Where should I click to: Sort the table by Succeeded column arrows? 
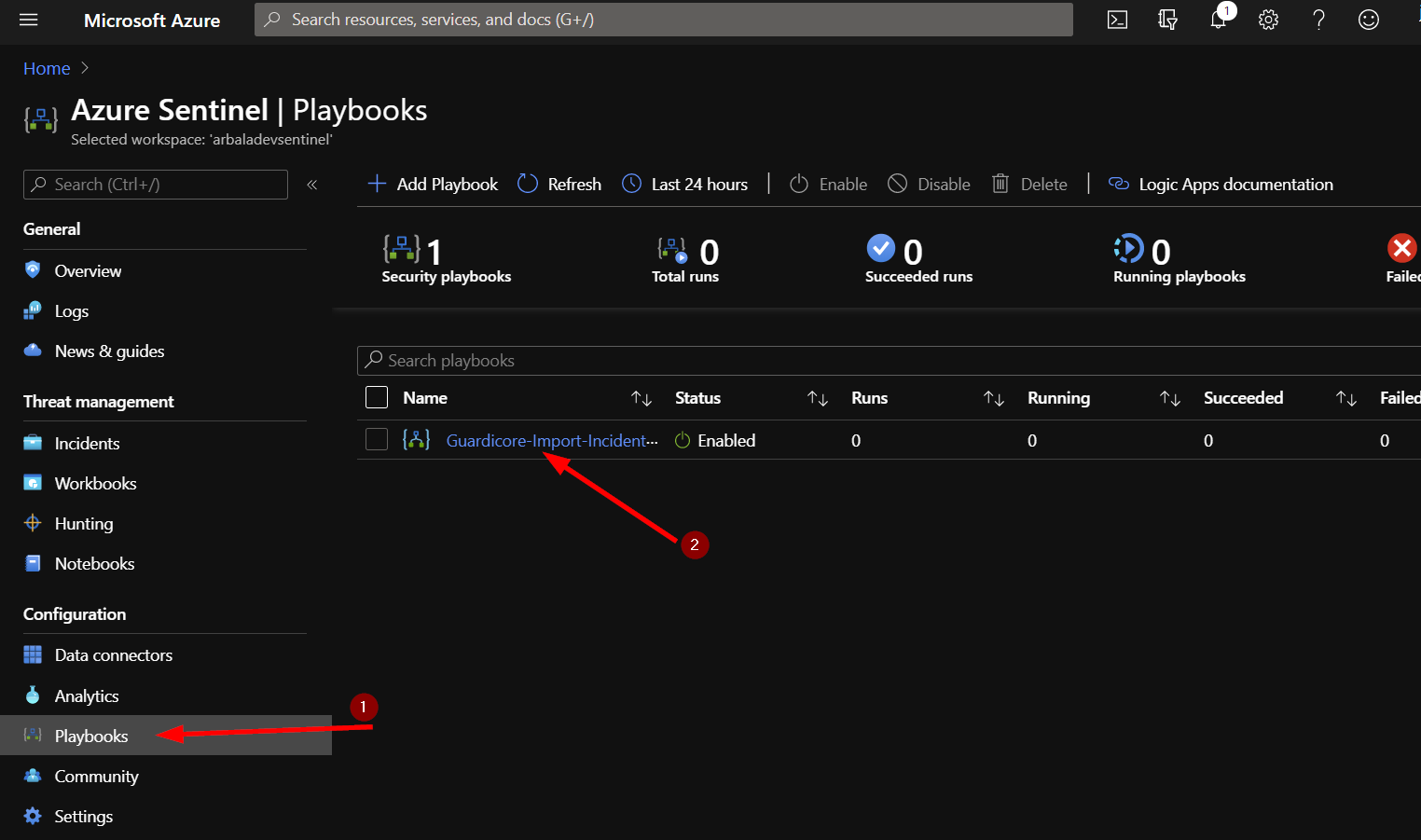click(x=1346, y=398)
